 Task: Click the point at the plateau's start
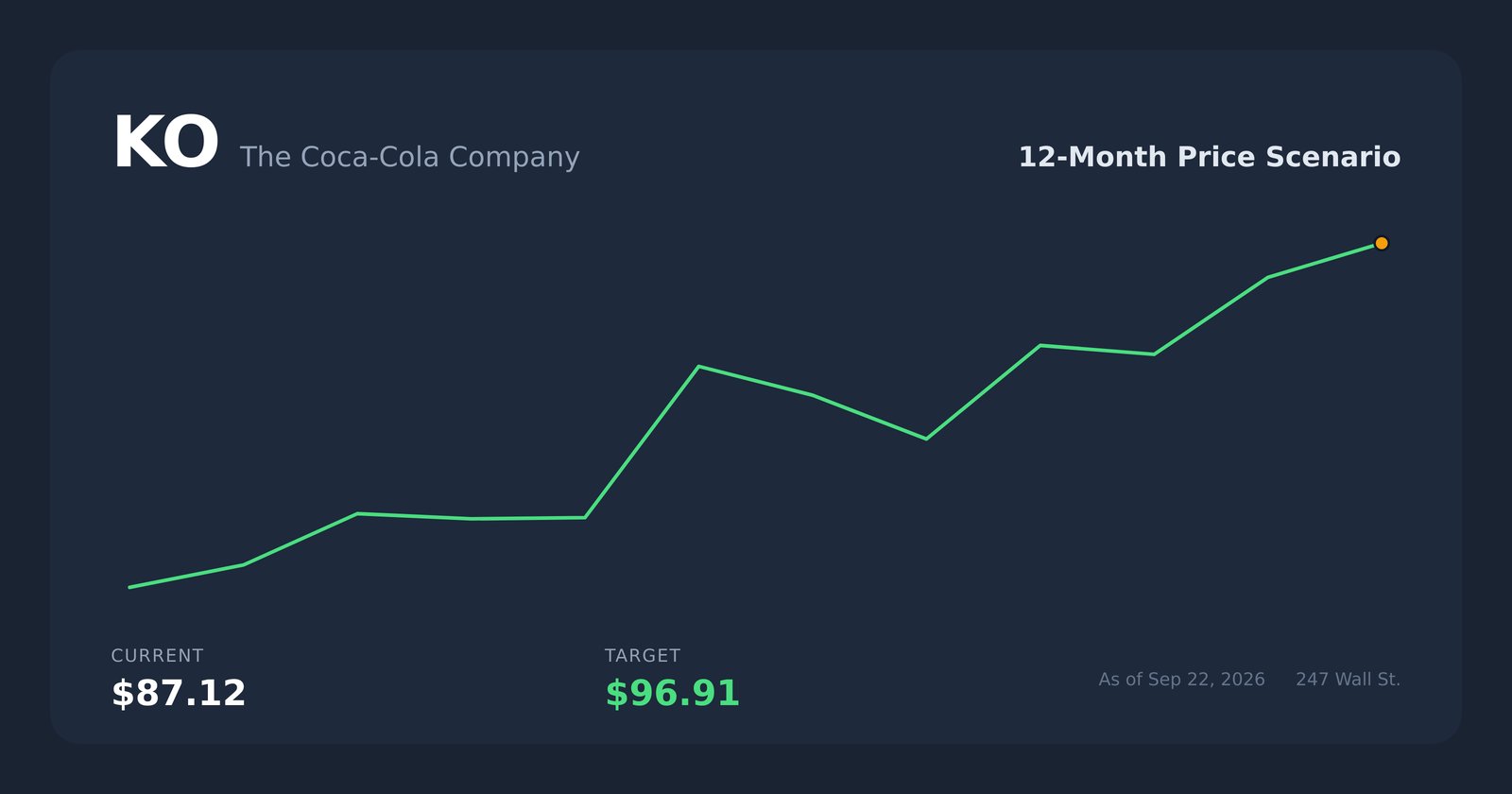click(x=357, y=513)
